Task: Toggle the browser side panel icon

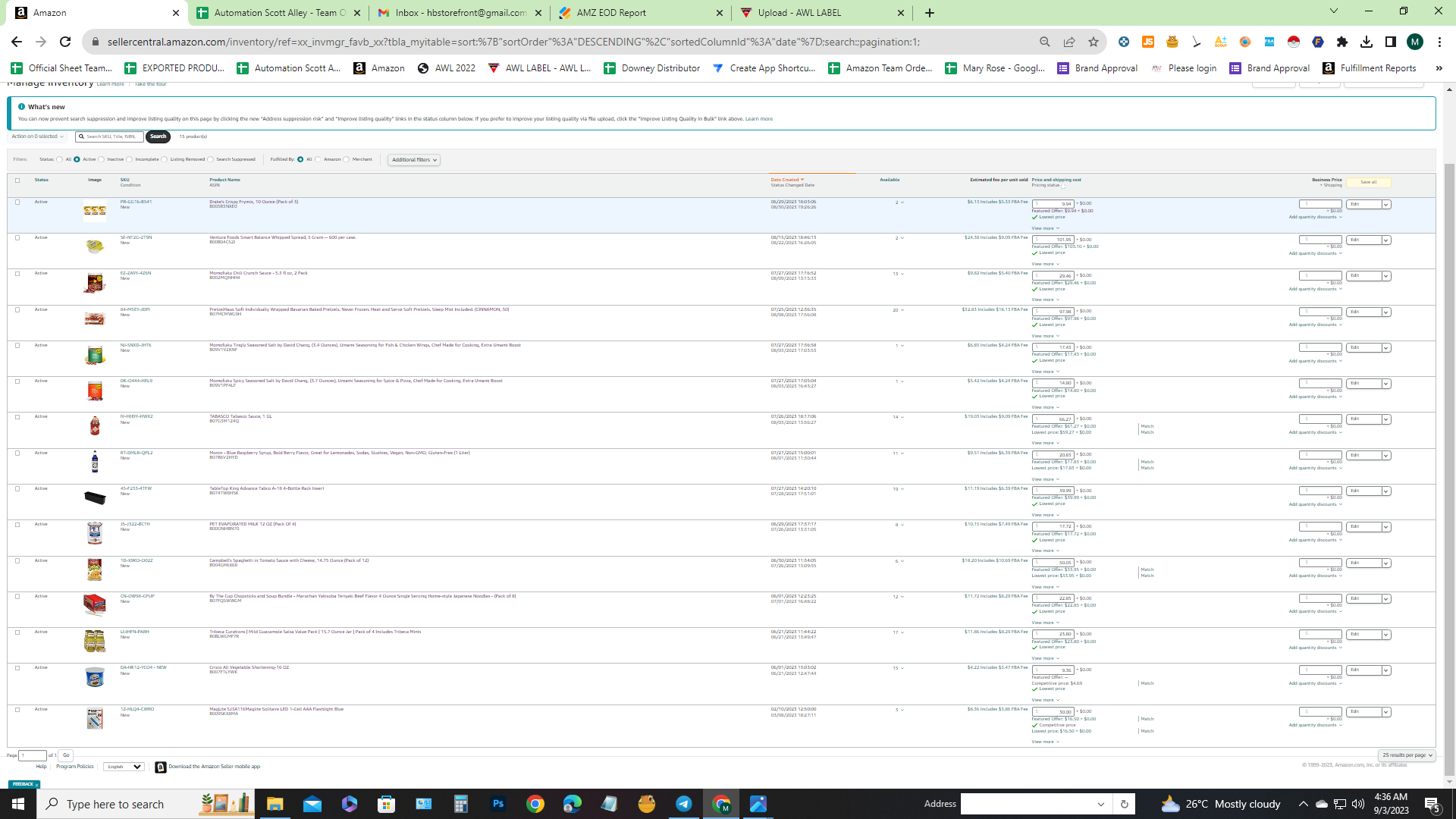Action: coord(1391,42)
